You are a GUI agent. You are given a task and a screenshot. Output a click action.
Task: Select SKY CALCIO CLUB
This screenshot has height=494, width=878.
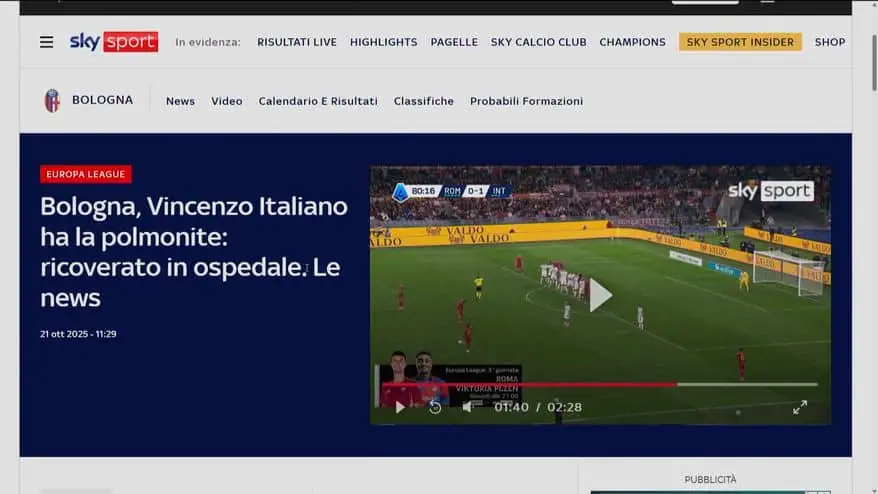[538, 42]
